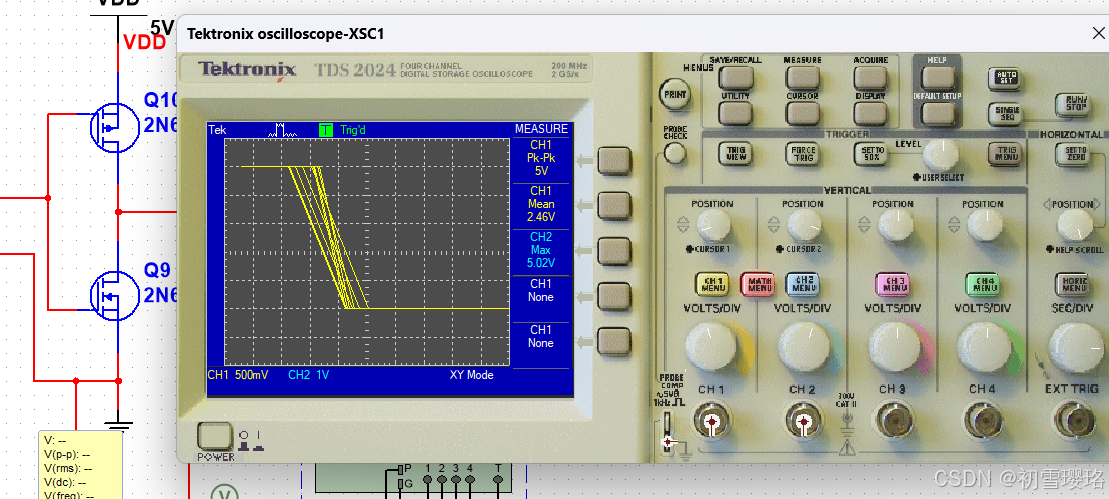Click the horizontal POSITION knob
The height and width of the screenshot is (499, 1109).
[x=1074, y=226]
